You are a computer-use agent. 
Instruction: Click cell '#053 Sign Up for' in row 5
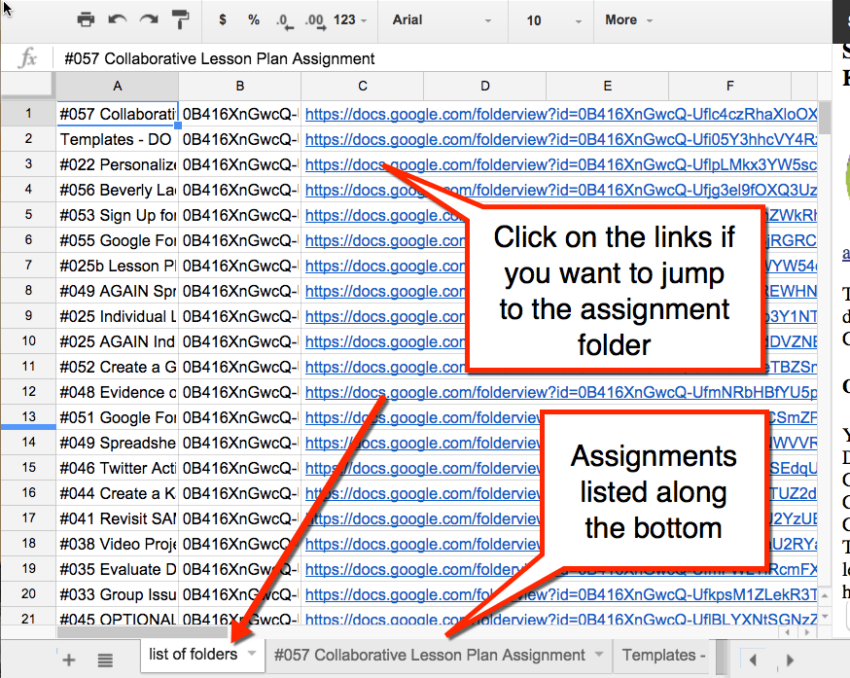click(117, 215)
